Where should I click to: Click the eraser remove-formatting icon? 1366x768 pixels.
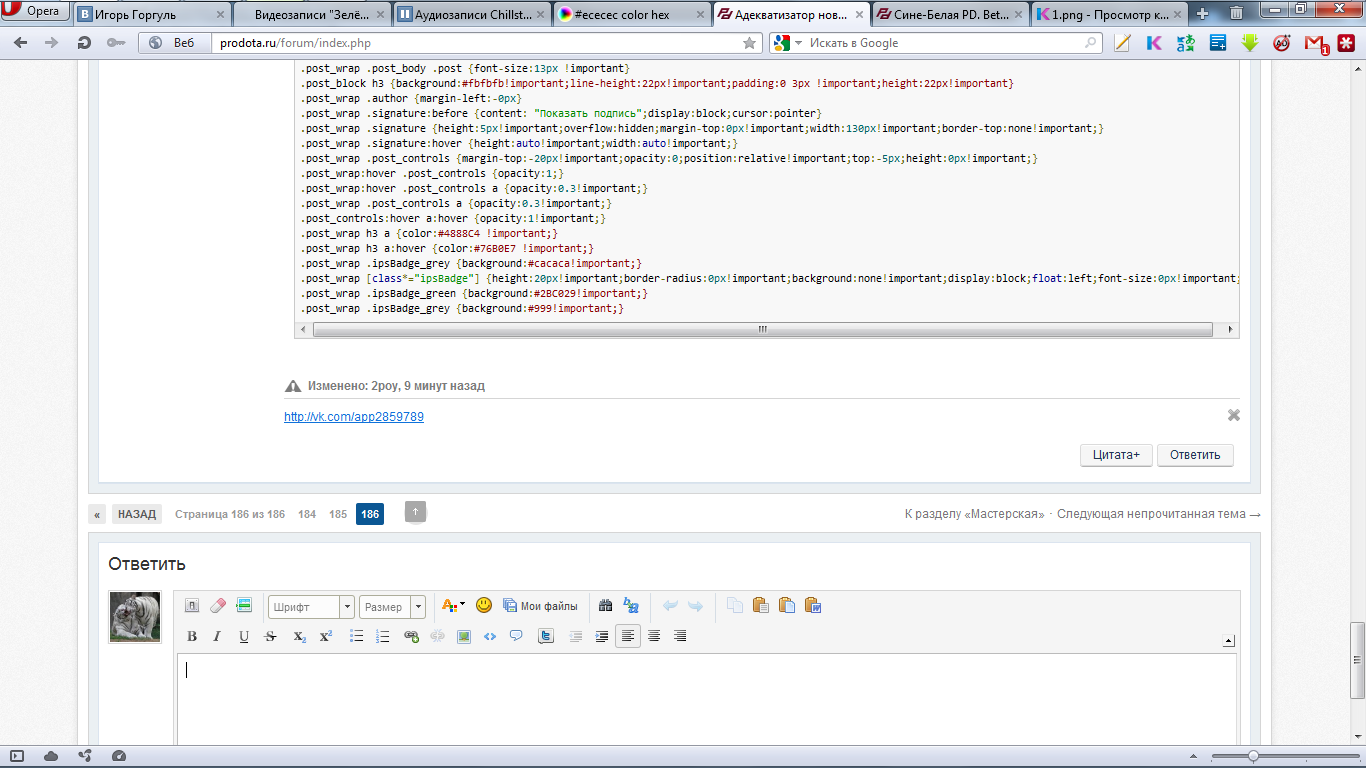[218, 605]
